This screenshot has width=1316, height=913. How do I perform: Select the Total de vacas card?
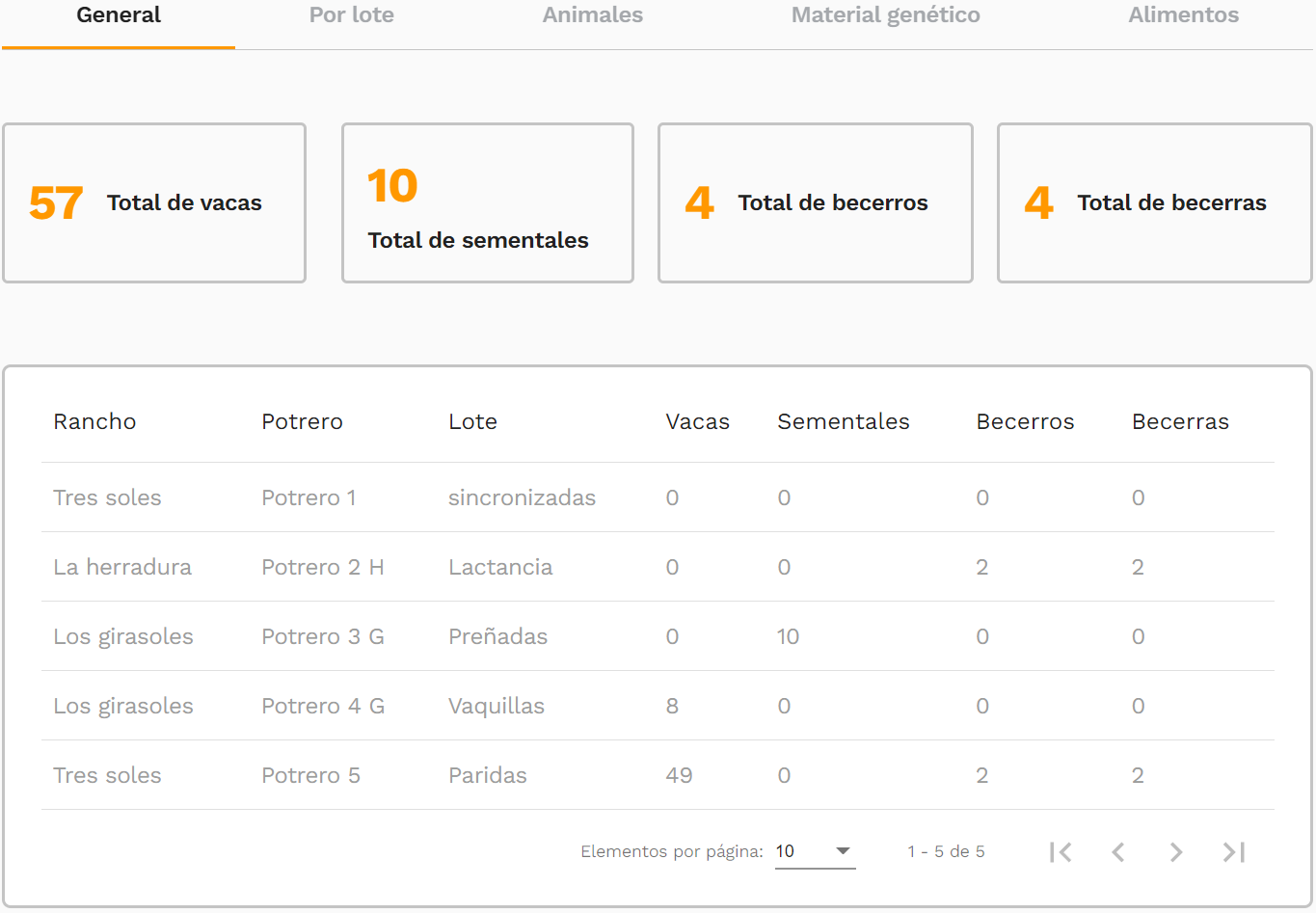154,202
